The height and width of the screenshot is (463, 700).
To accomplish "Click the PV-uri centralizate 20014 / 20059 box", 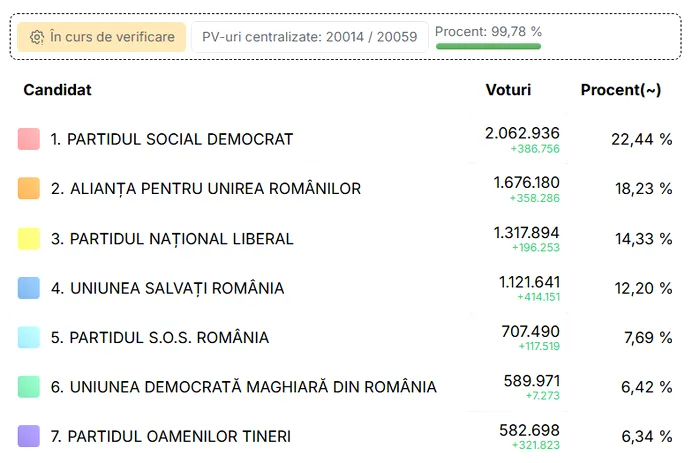I will pyautogui.click(x=309, y=37).
